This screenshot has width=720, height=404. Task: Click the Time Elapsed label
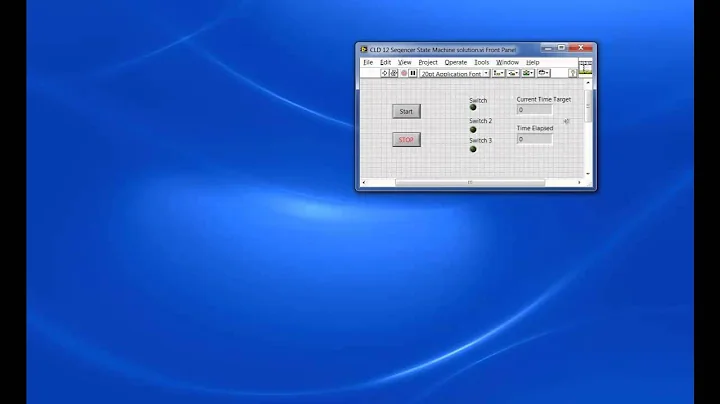click(x=535, y=128)
